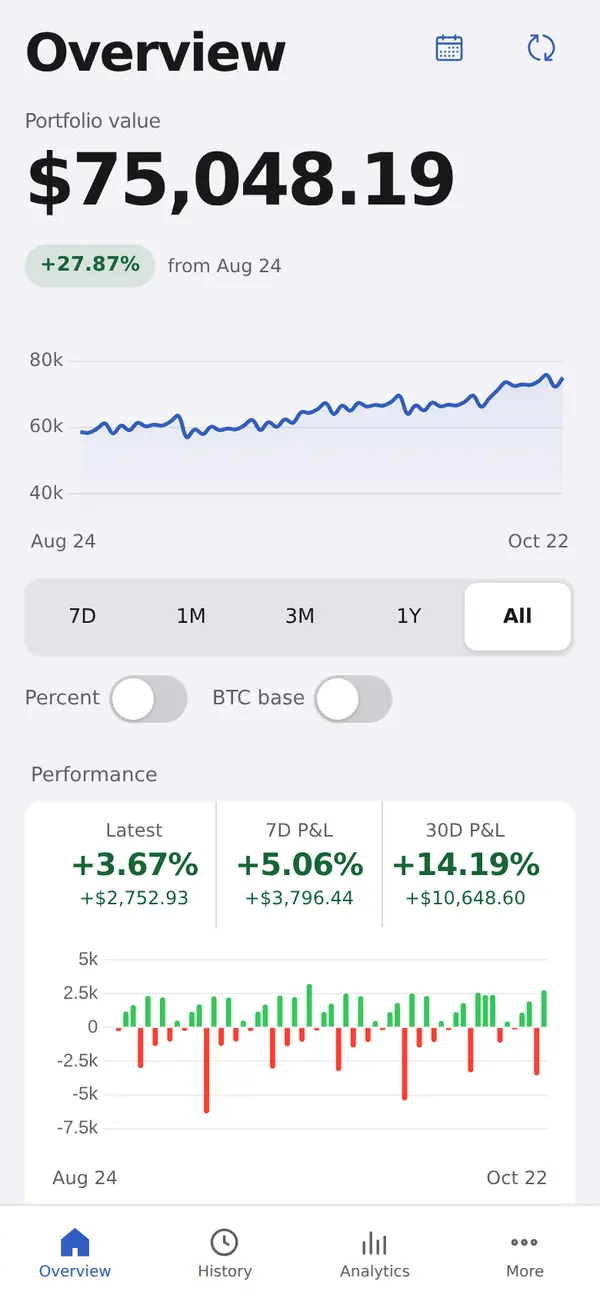Tap the $75,048.19 portfolio value
This screenshot has height=1298, width=600.
click(240, 181)
